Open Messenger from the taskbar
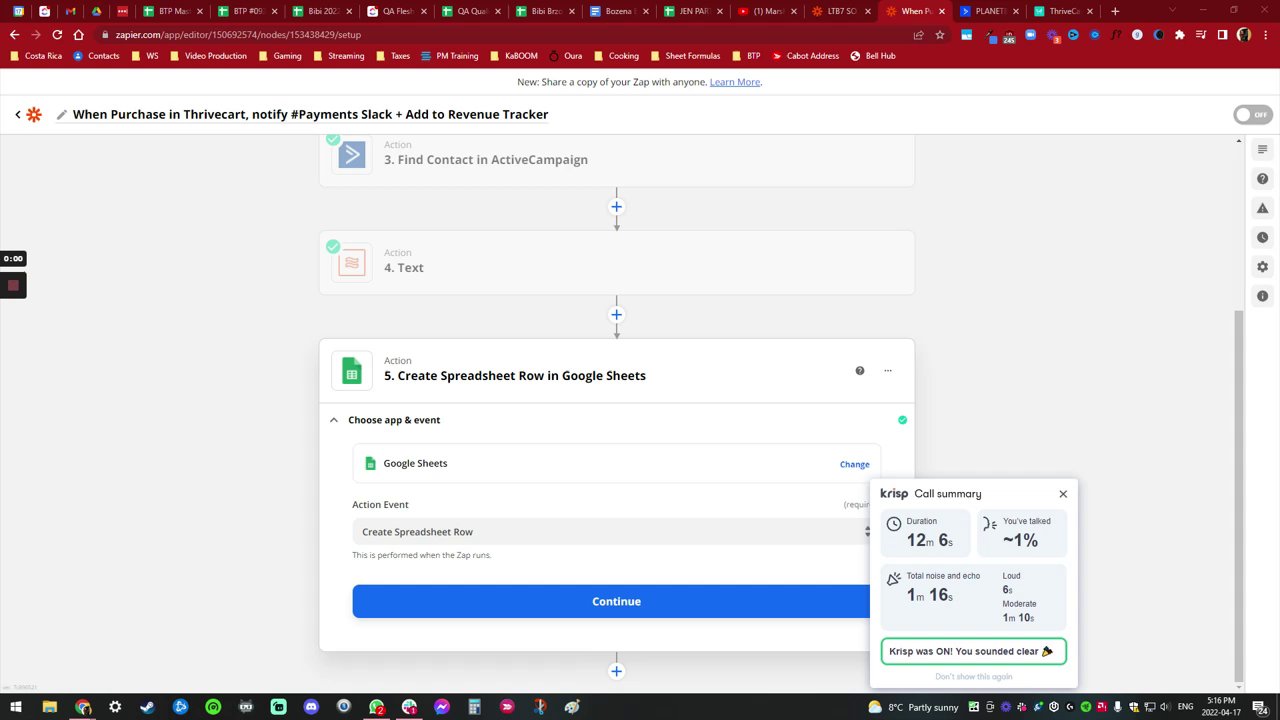Screen dimensions: 1280x720 [442, 707]
